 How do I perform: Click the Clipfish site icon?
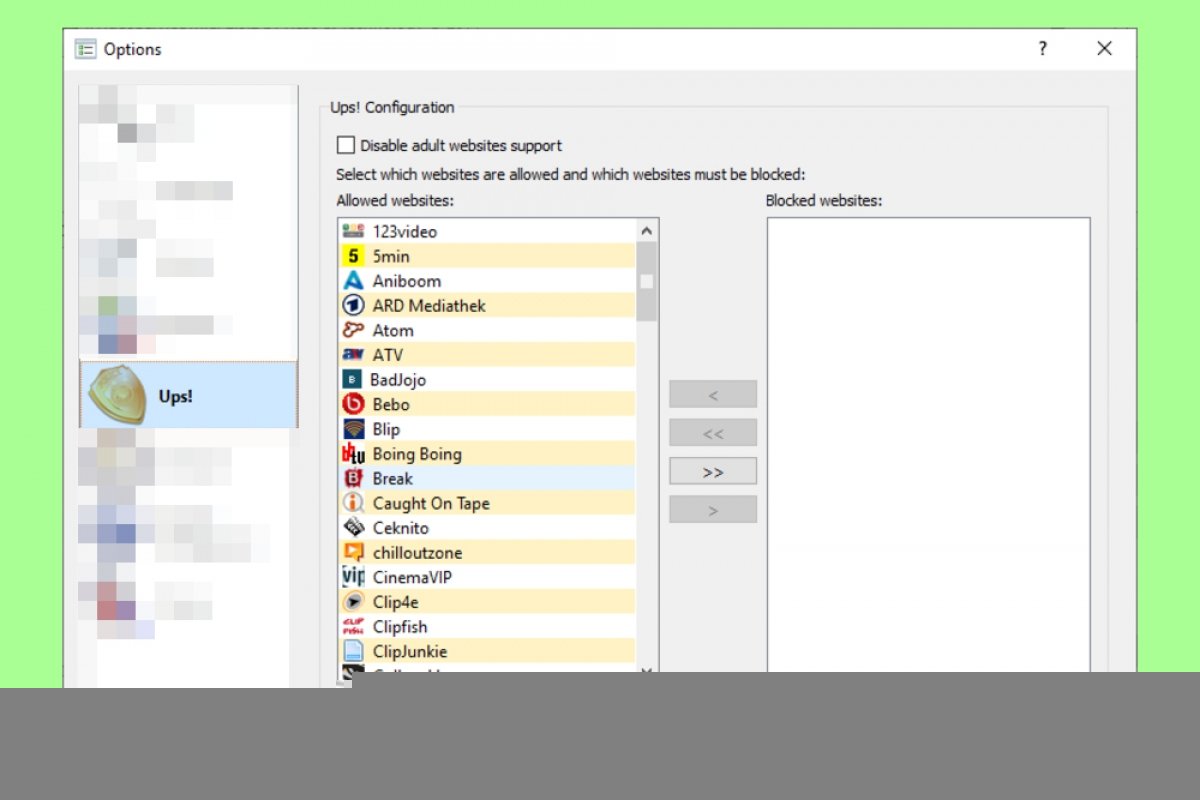pyautogui.click(x=353, y=627)
